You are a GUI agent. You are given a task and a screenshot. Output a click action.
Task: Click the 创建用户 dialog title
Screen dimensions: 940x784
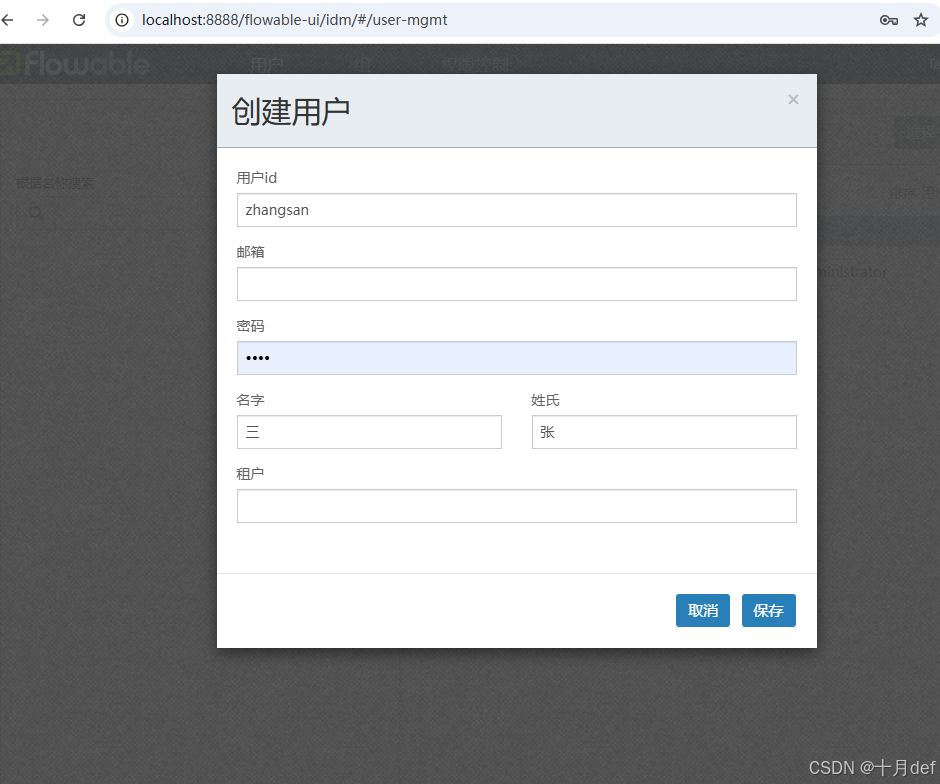[x=291, y=111]
